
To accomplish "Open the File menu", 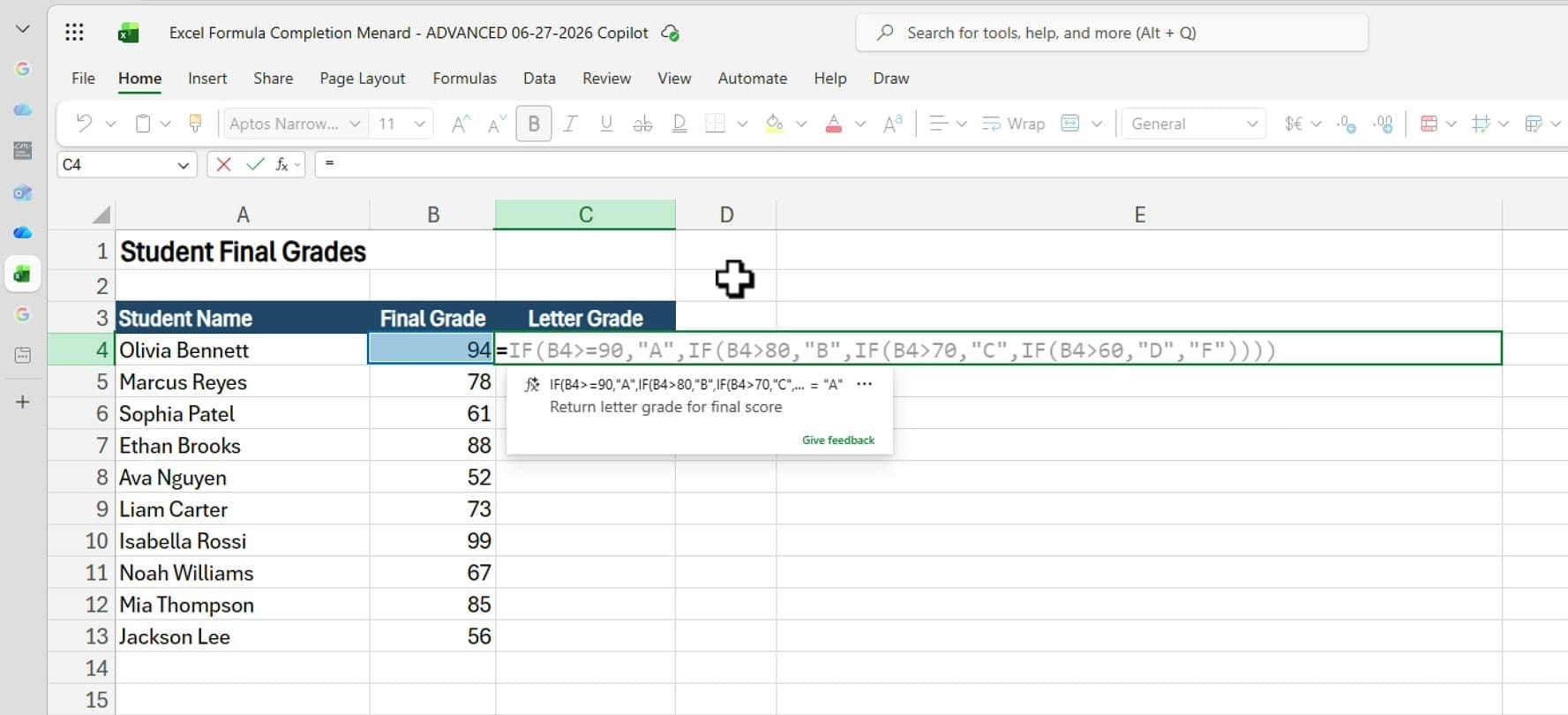I will click(83, 79).
